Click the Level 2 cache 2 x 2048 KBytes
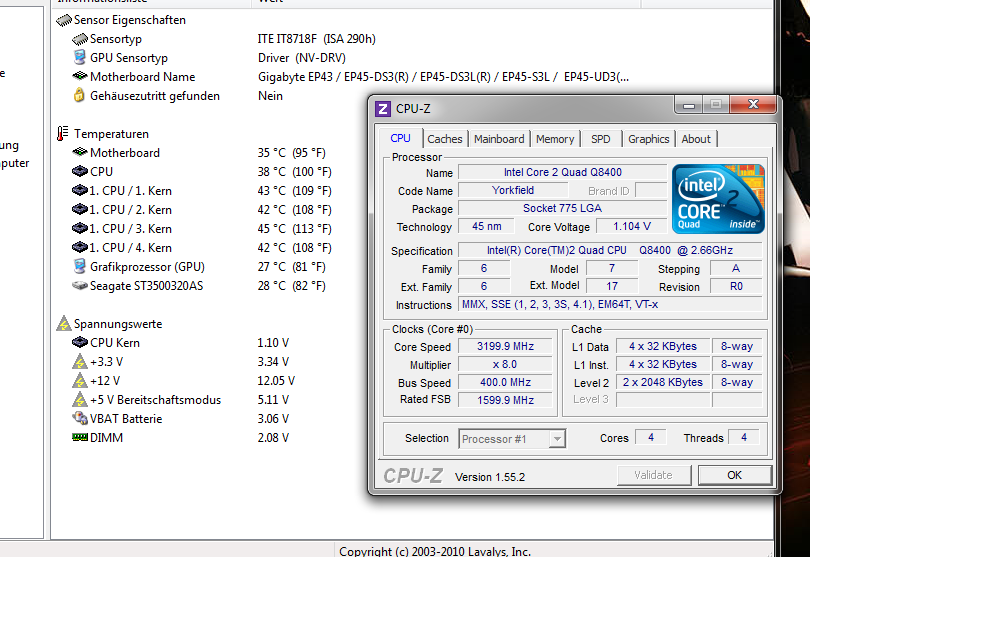Screen dimensions: 1008x630 click(663, 382)
